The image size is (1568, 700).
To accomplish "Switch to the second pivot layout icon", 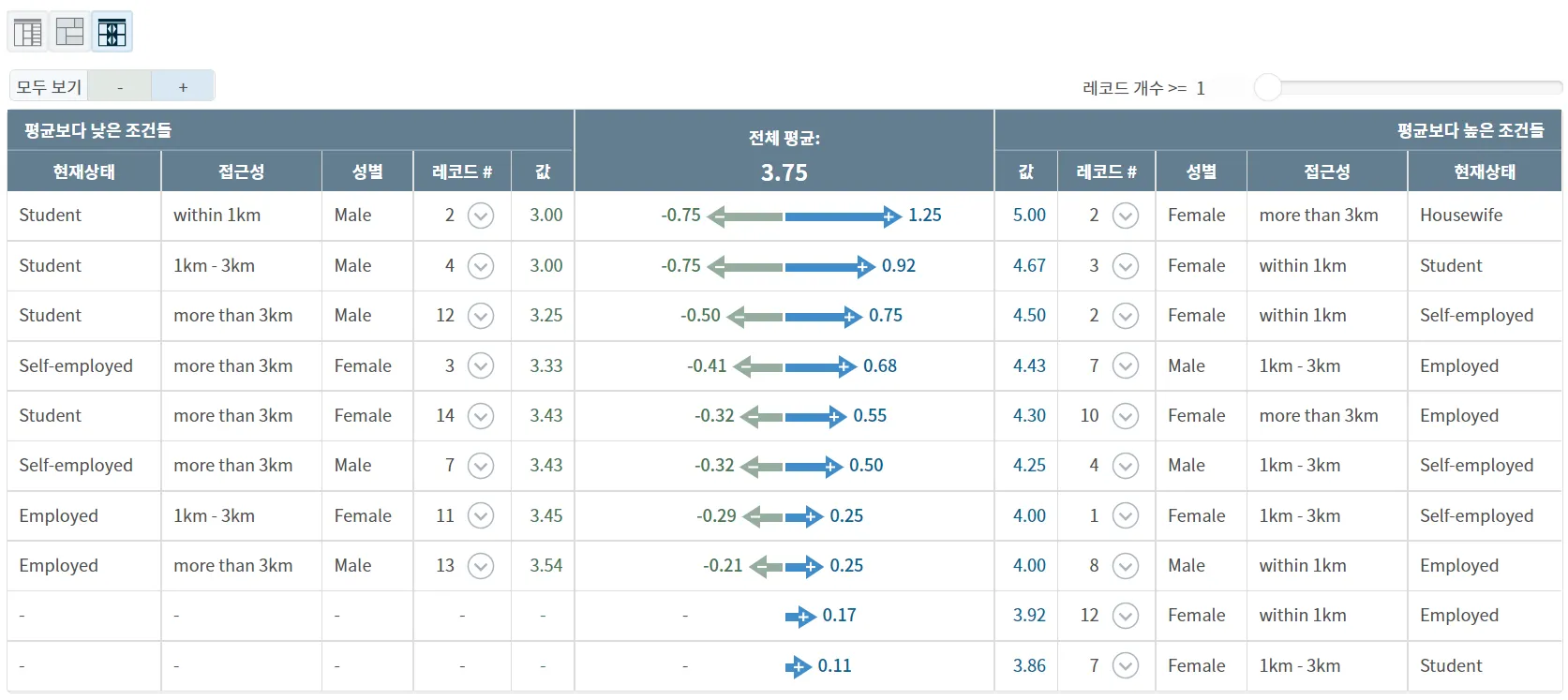I will point(70,33).
